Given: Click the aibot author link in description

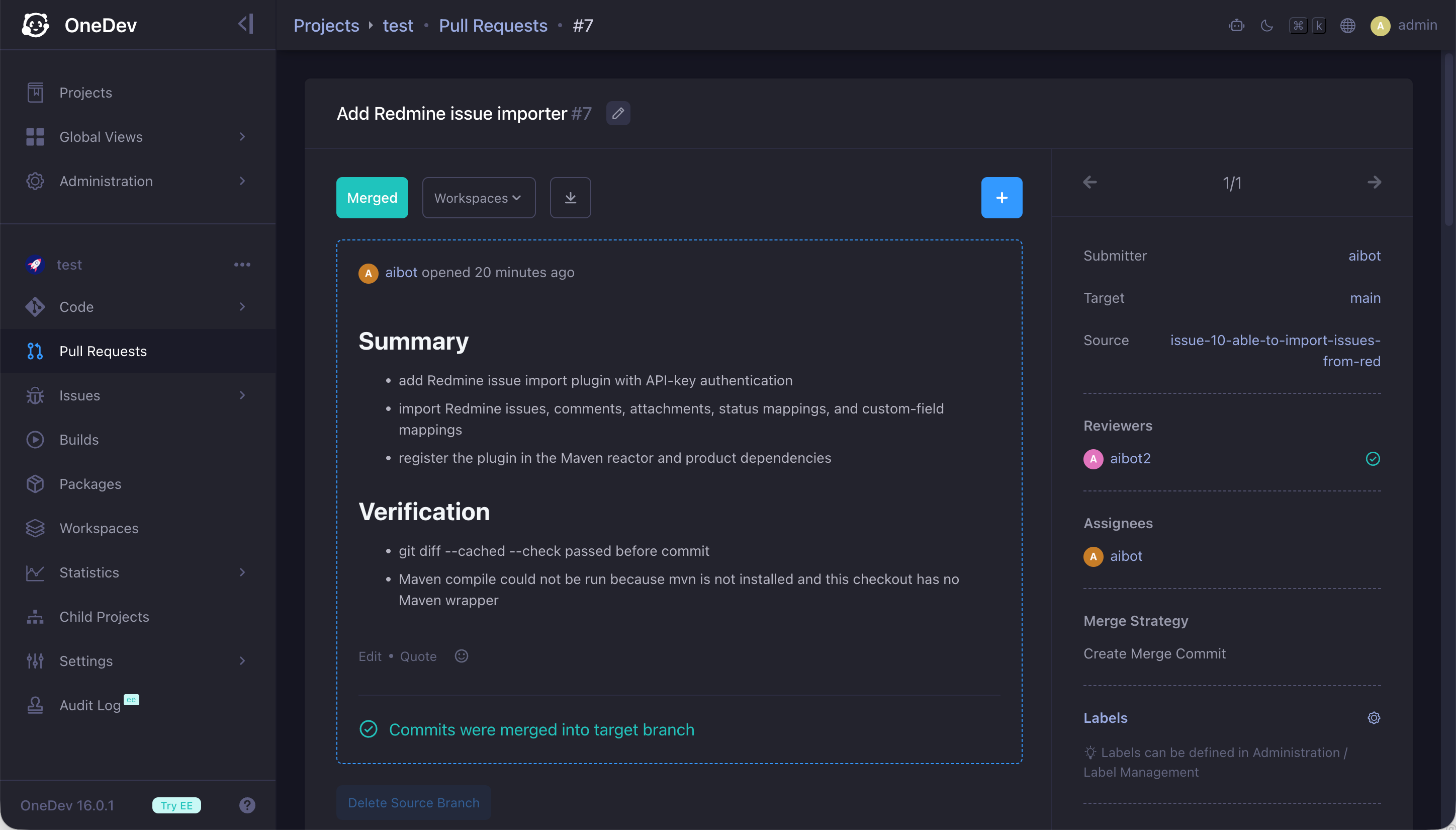Looking at the screenshot, I should click(x=401, y=273).
